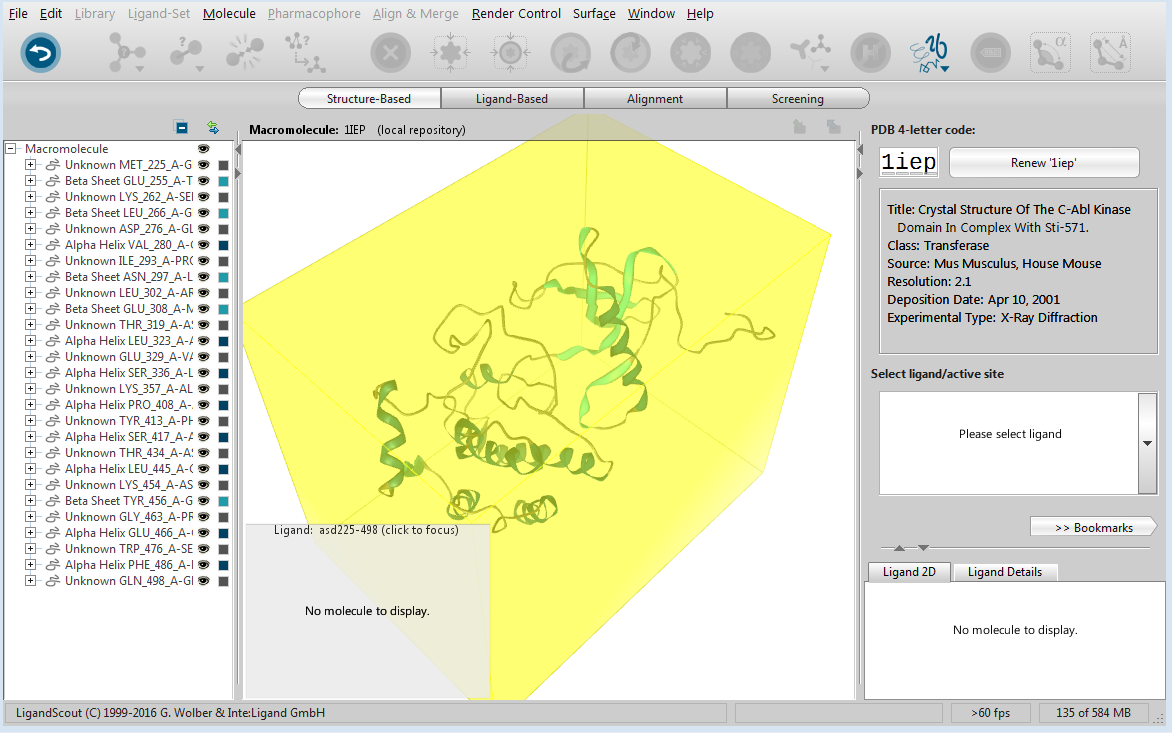Click the blue undo arrow icon

40,53
